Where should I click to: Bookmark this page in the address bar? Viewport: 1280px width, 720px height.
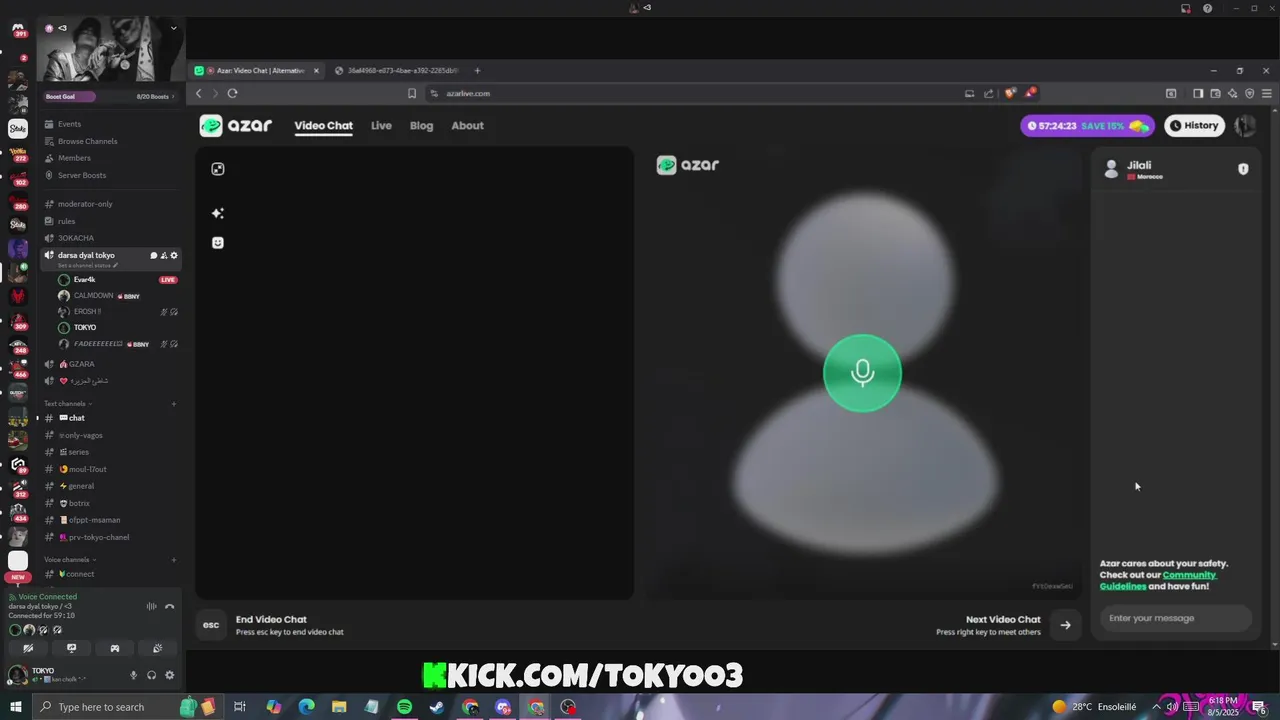(412, 93)
